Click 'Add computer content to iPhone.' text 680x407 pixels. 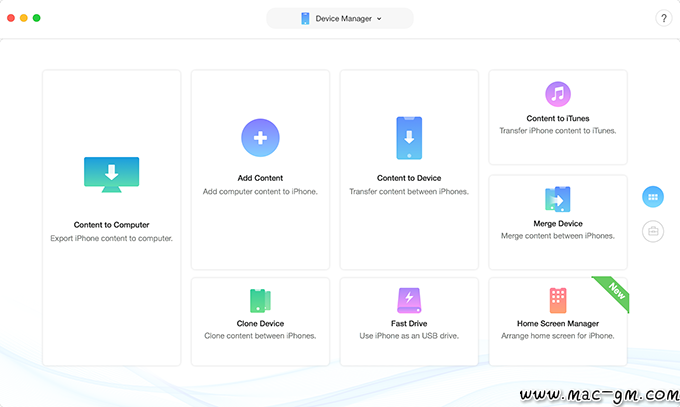[x=260, y=191]
